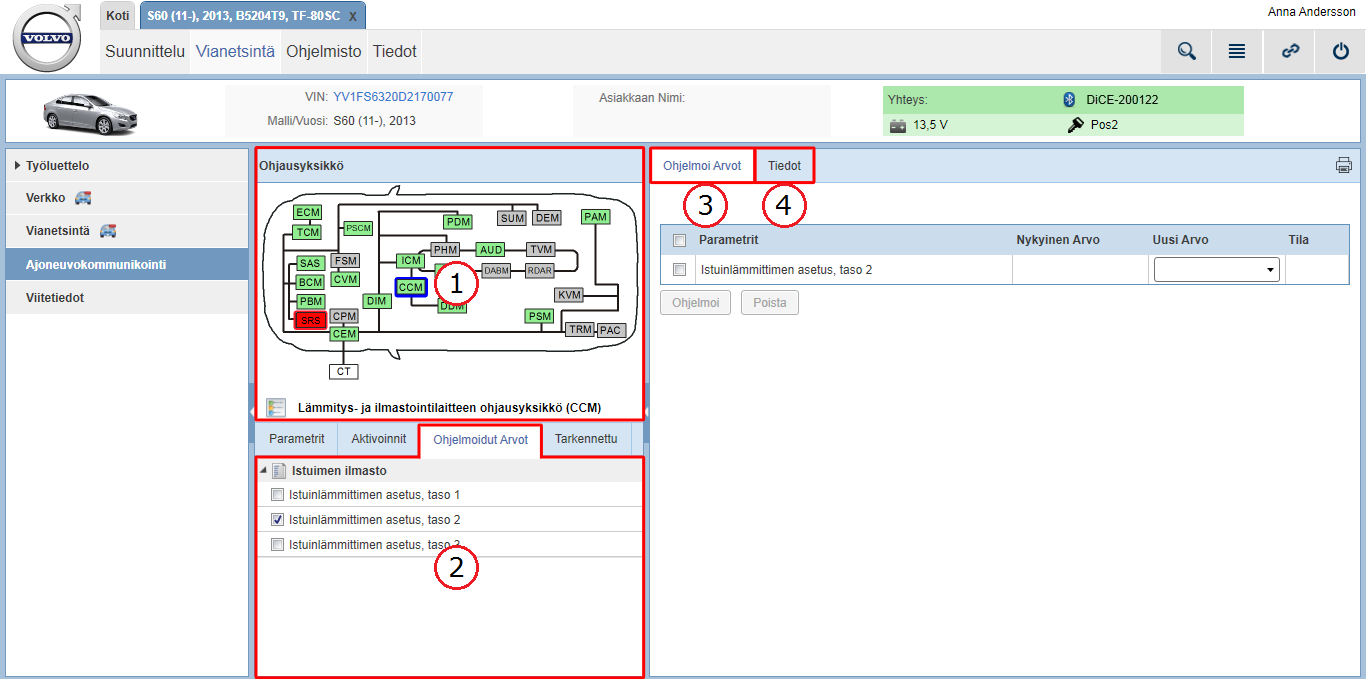Select the PBM control unit node
Image resolution: width=1366 pixels, height=679 pixels.
coord(310,301)
